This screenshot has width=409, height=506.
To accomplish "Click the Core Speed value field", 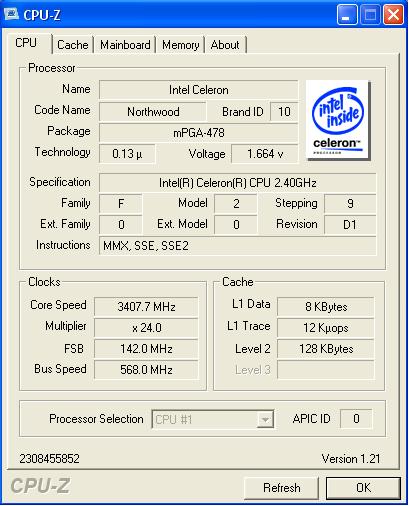I will (x=146, y=306).
